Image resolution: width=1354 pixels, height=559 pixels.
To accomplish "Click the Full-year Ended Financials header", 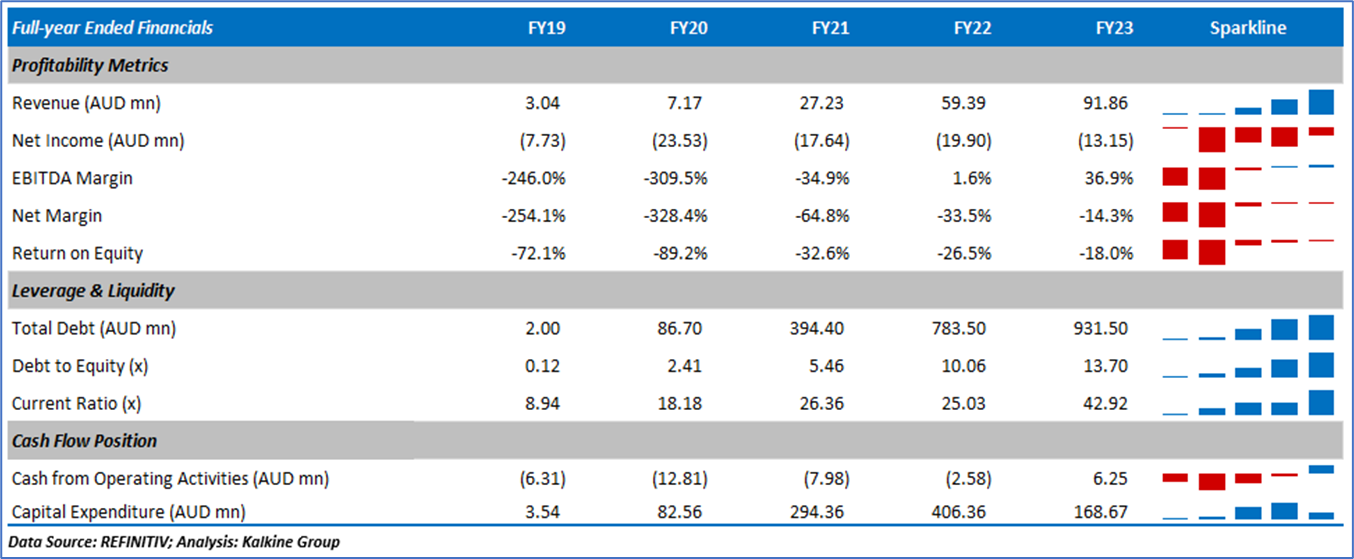I will [x=112, y=28].
